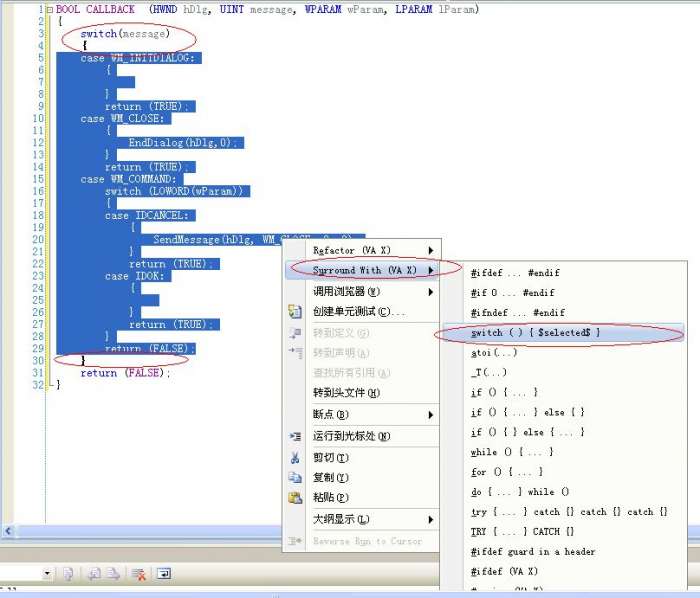
Task: Select the #ifdef ... #endif snippet
Action: (x=563, y=273)
